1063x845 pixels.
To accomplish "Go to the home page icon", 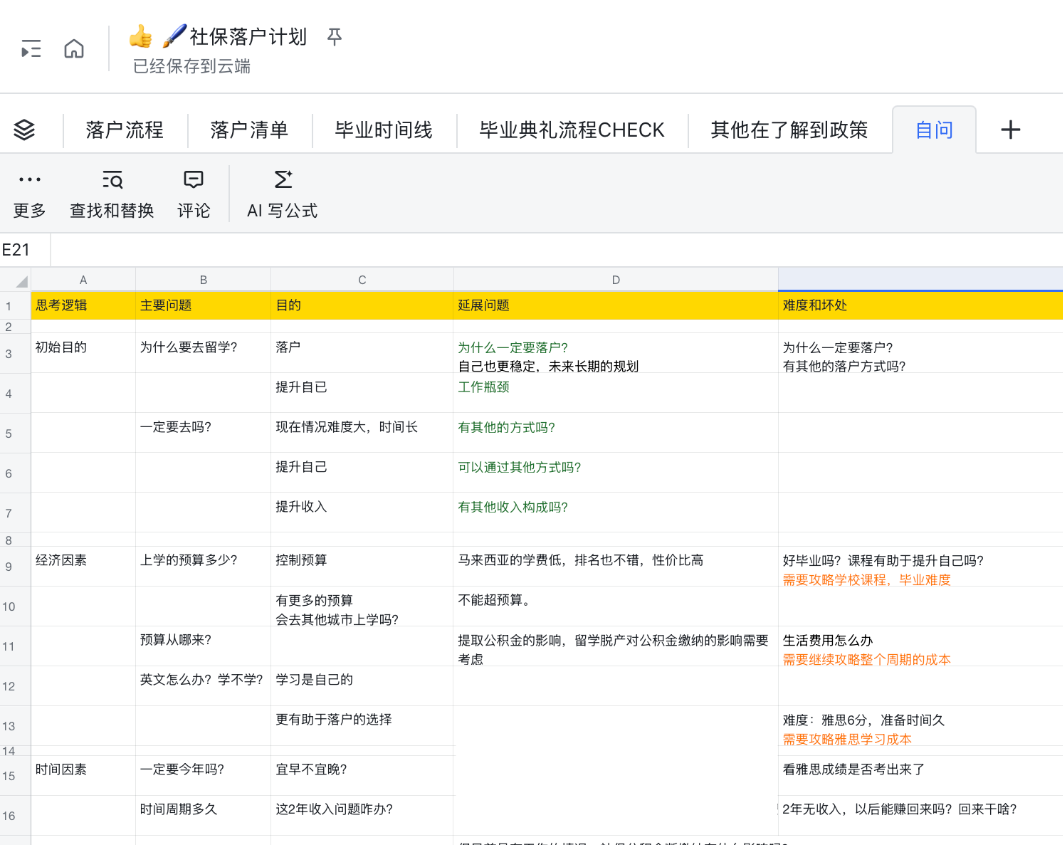I will 74,49.
